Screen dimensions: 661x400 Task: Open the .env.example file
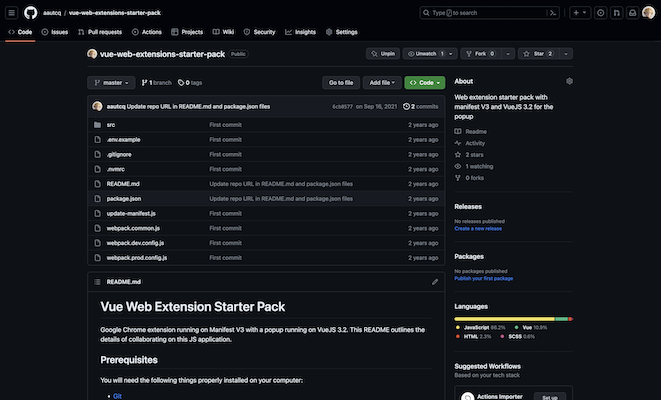[124, 140]
